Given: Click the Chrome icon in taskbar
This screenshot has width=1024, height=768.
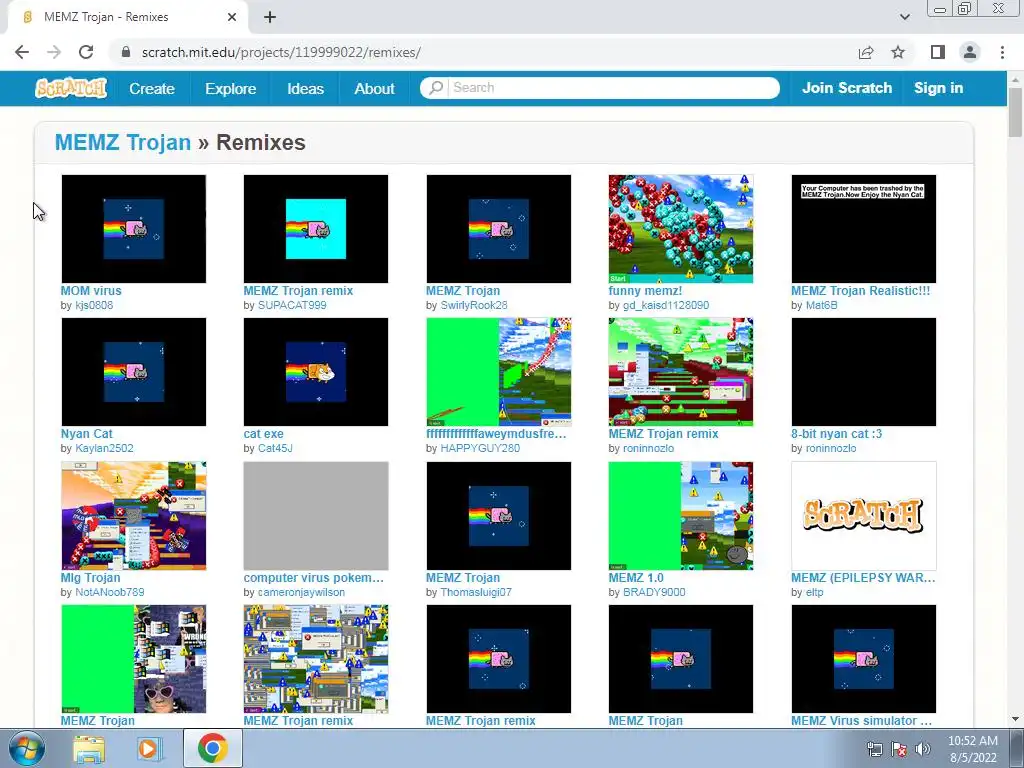Looking at the screenshot, I should (212, 748).
